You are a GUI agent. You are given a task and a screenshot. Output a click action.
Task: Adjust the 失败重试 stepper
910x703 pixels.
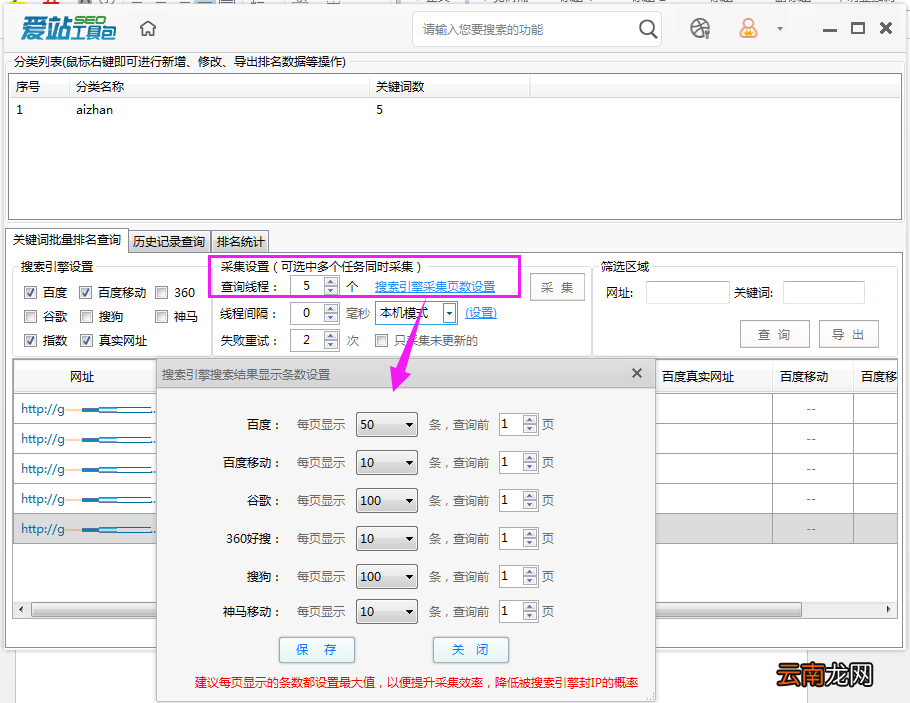[x=331, y=340]
